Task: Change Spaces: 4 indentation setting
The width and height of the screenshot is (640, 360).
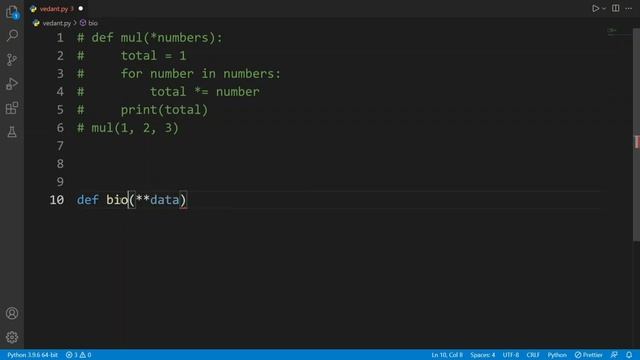Action: tap(482, 355)
